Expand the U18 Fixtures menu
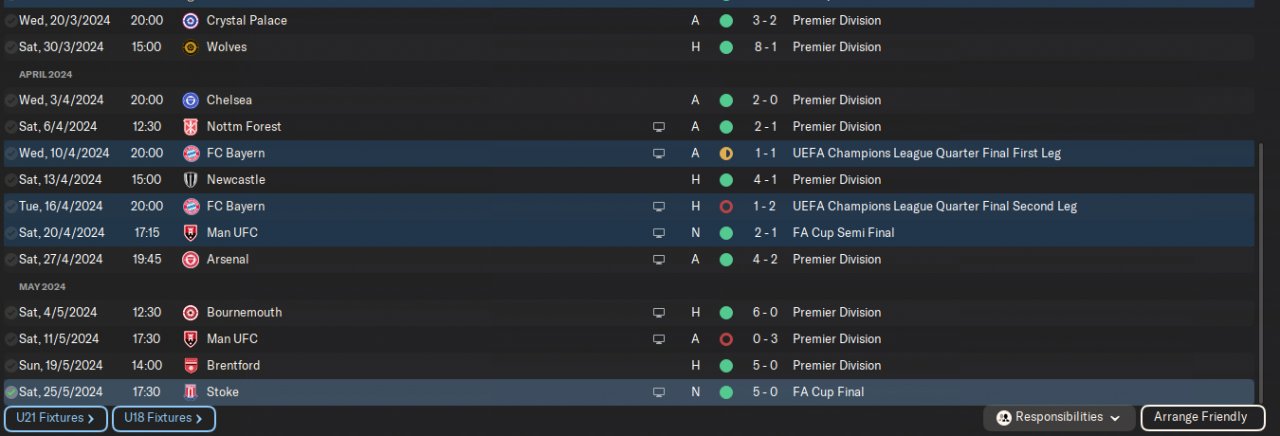 click(x=163, y=418)
